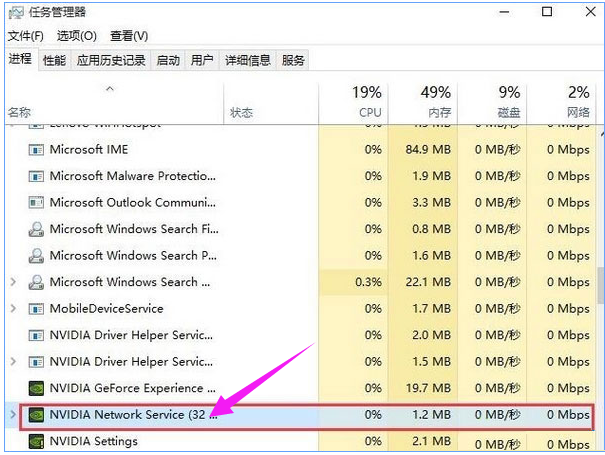The height and width of the screenshot is (455, 605).
Task: Click the Microsoft IME process icon
Action: coord(36,150)
